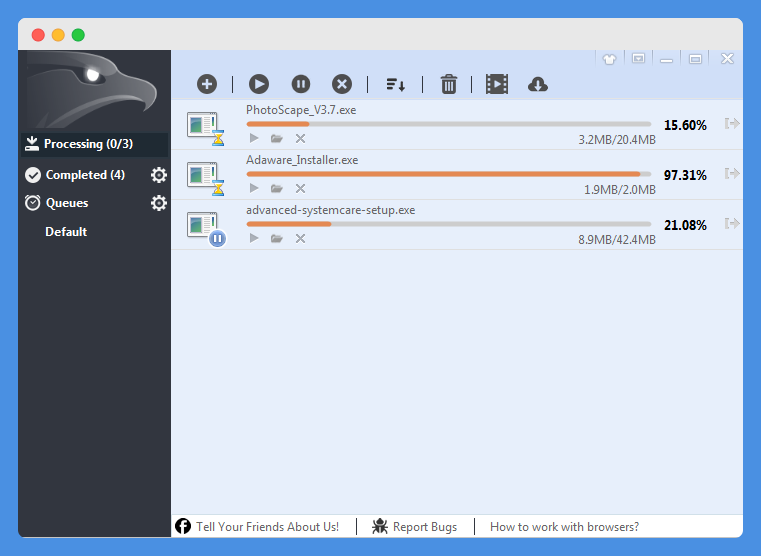761x556 pixels.
Task: Select the Default queue
Action: [66, 232]
